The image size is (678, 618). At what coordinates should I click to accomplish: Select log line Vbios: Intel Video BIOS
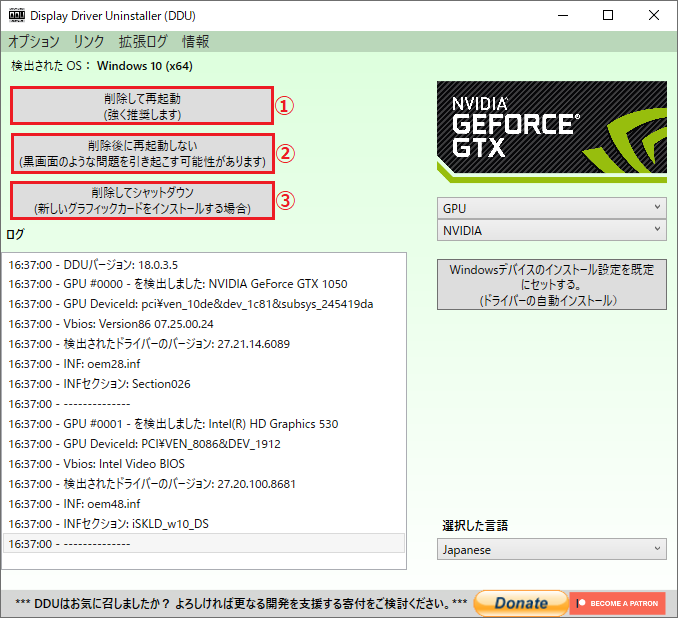pyautogui.click(x=204, y=464)
